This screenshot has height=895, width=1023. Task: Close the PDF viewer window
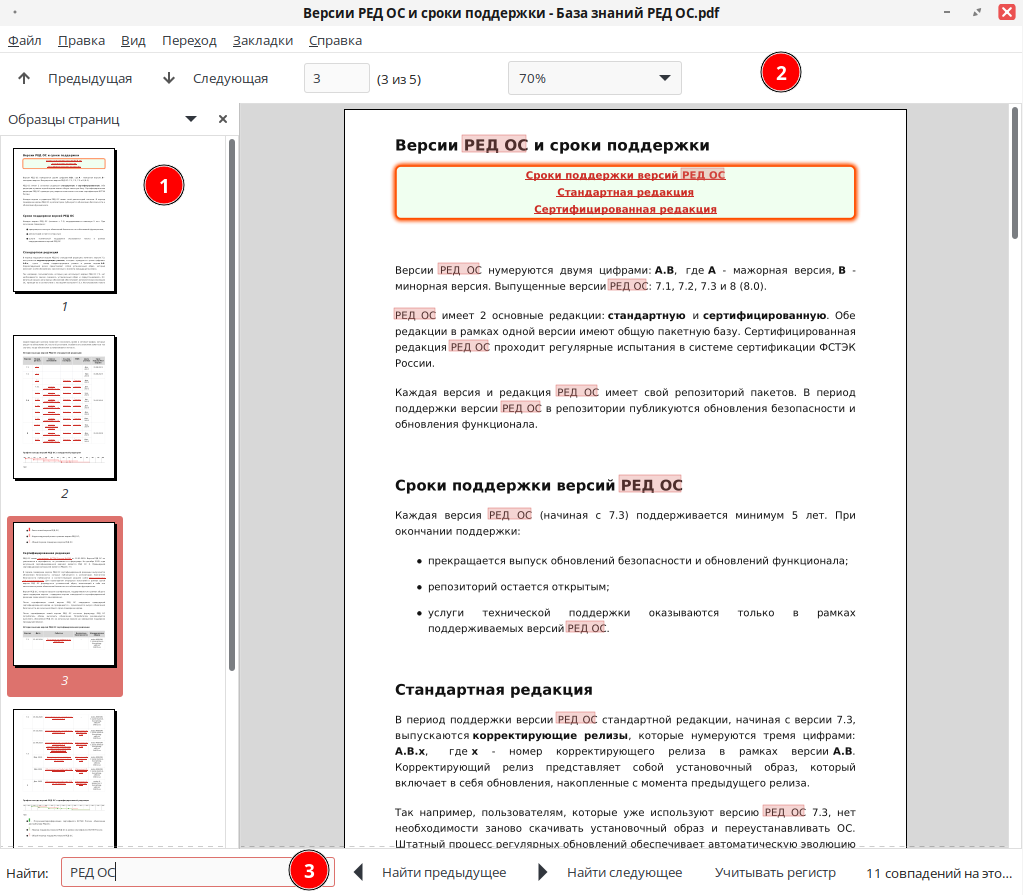pos(1006,13)
